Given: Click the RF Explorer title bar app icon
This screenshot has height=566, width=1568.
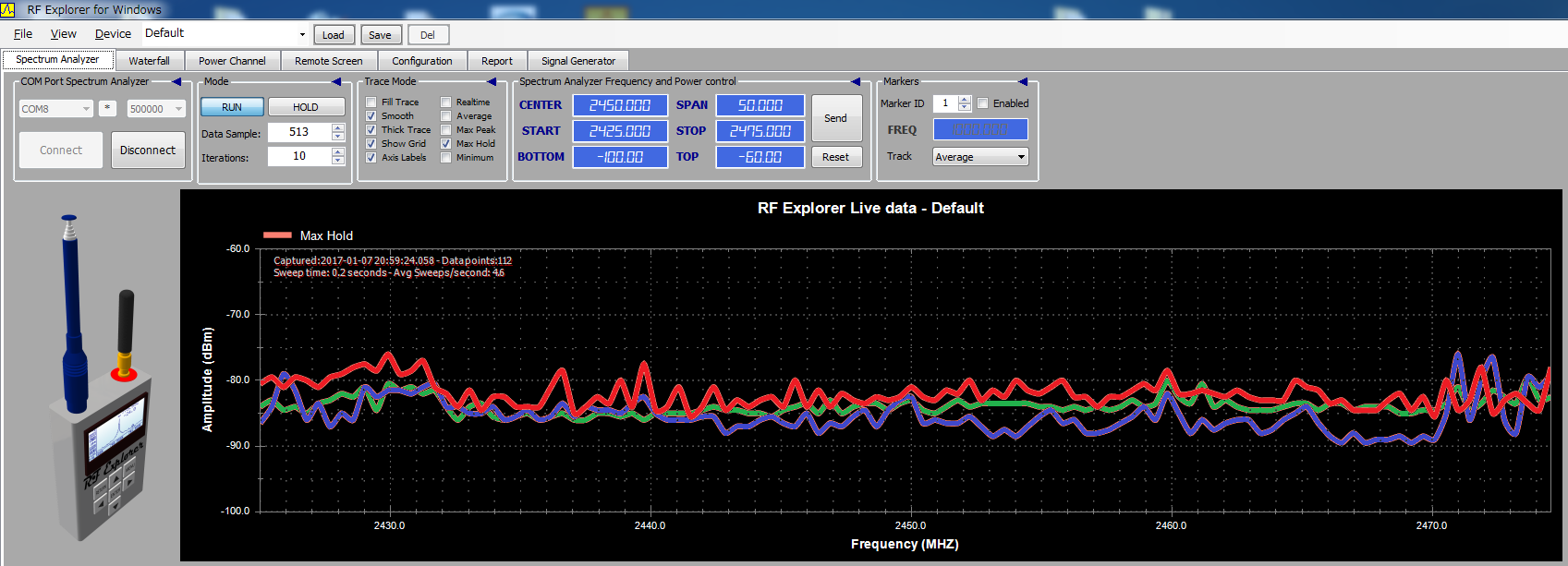Looking at the screenshot, I should [x=8, y=9].
